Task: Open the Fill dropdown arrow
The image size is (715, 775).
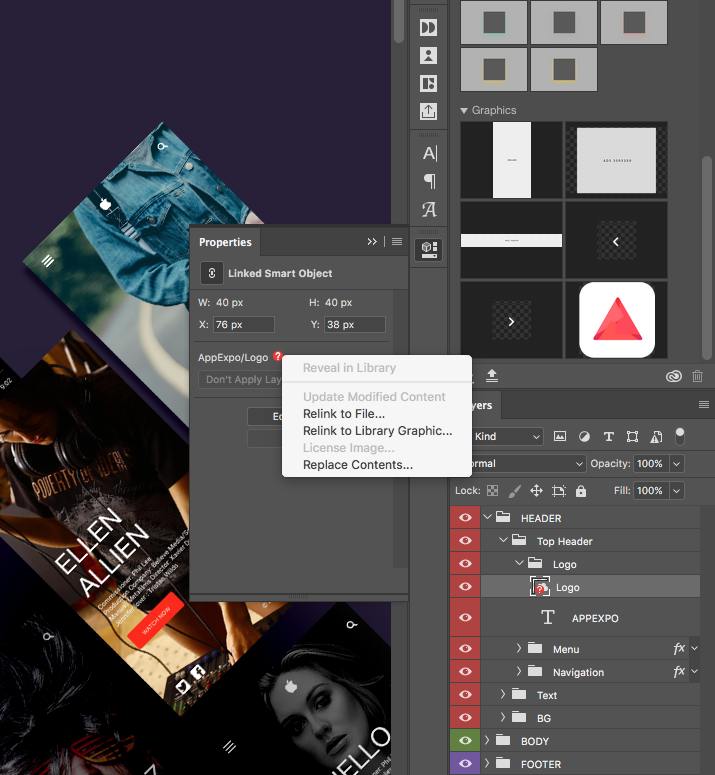Action: 676,491
